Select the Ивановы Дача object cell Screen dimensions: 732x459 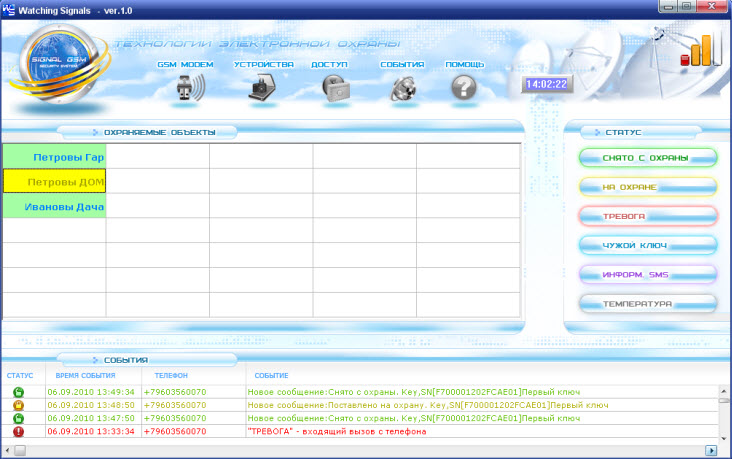tap(55, 207)
